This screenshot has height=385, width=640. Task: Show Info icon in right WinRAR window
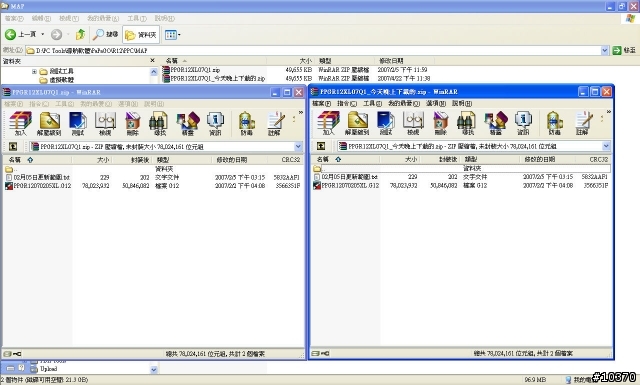coord(523,123)
